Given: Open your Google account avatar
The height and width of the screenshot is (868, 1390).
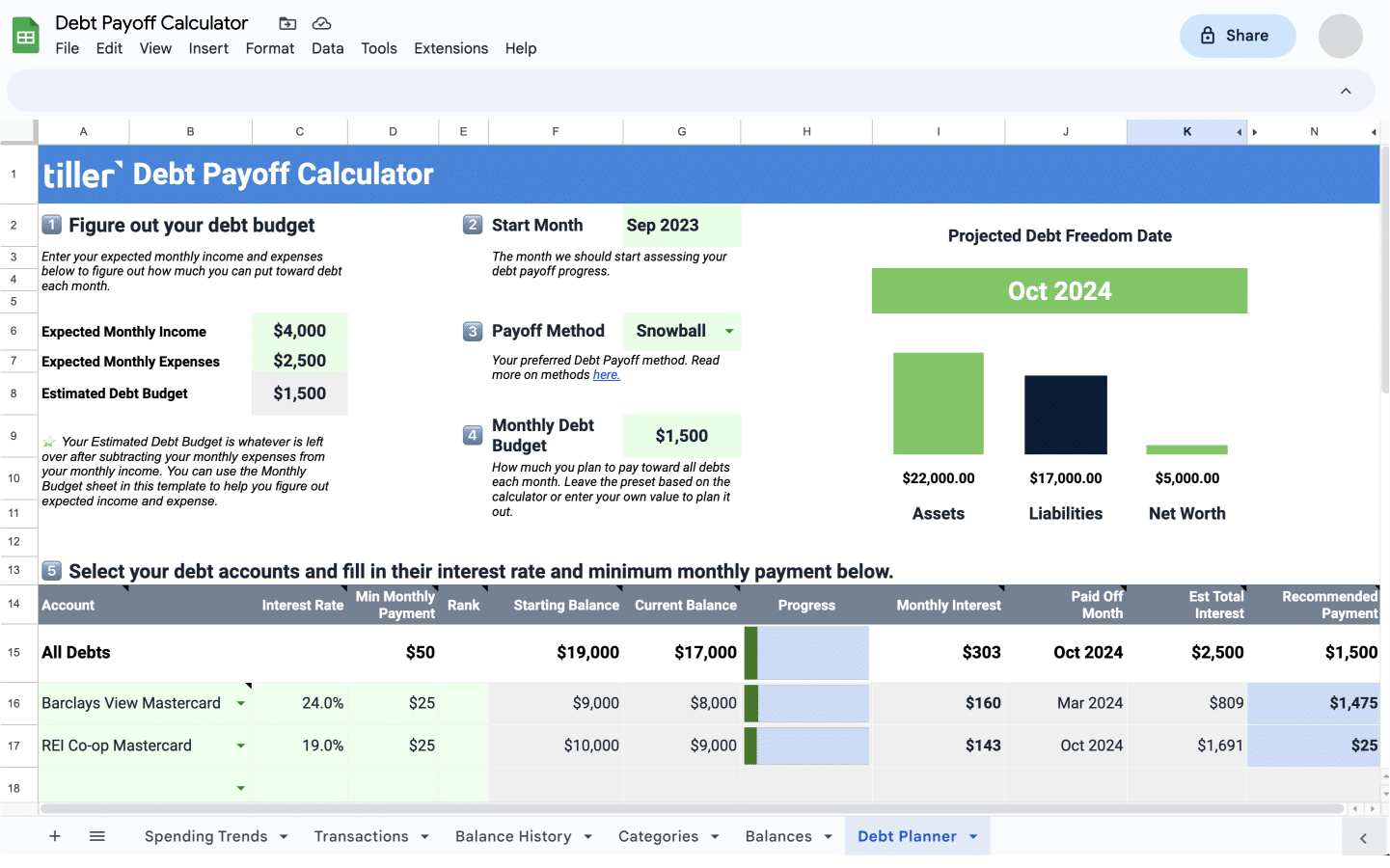Looking at the screenshot, I should pyautogui.click(x=1340, y=36).
